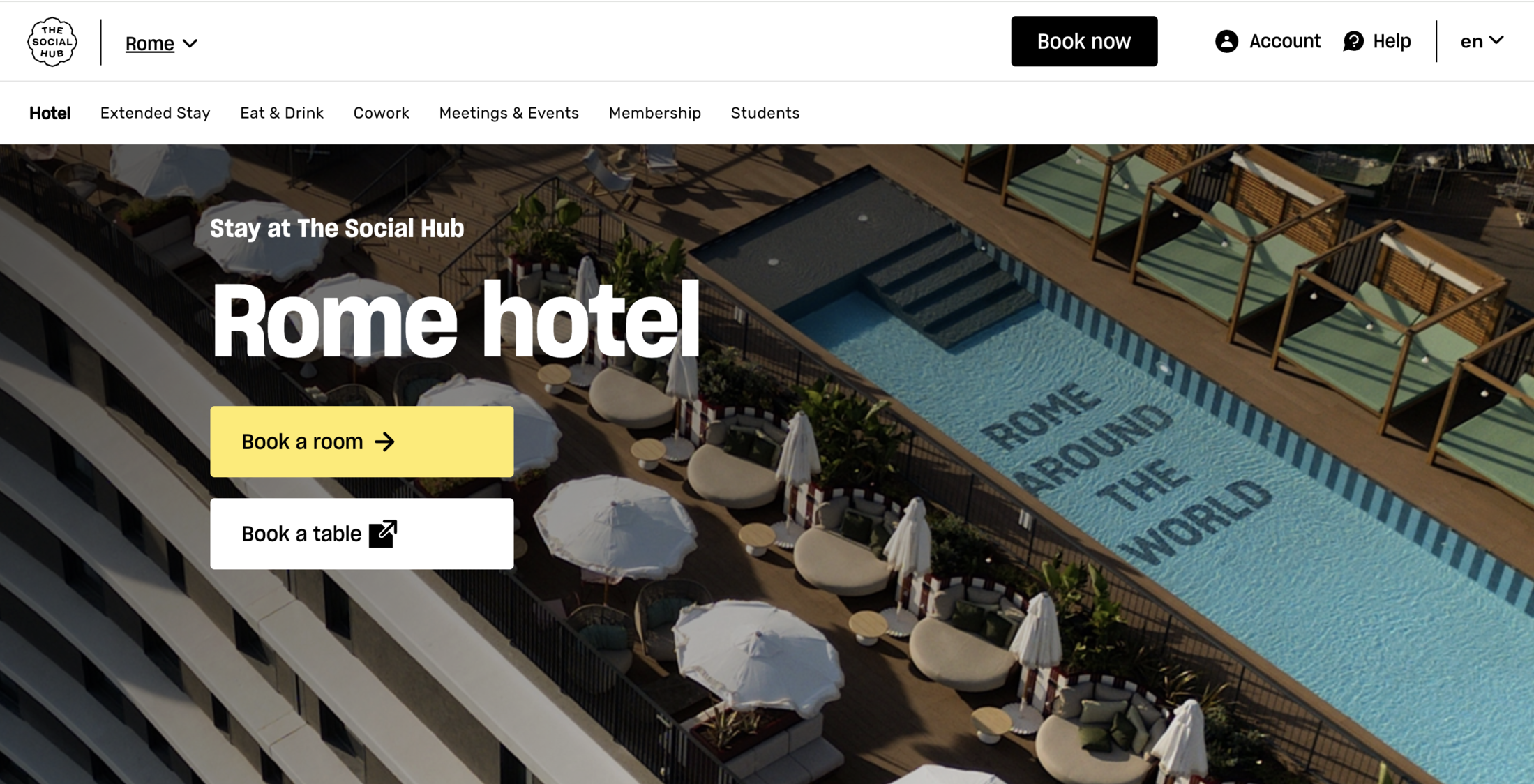Image resolution: width=1534 pixels, height=784 pixels.
Task: Click the black Book now button
Action: pos(1084,41)
